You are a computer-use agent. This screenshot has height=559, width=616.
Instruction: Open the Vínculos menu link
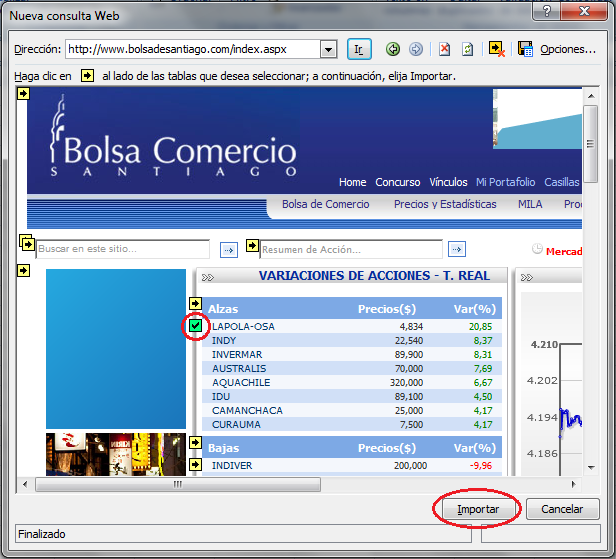coord(448,182)
